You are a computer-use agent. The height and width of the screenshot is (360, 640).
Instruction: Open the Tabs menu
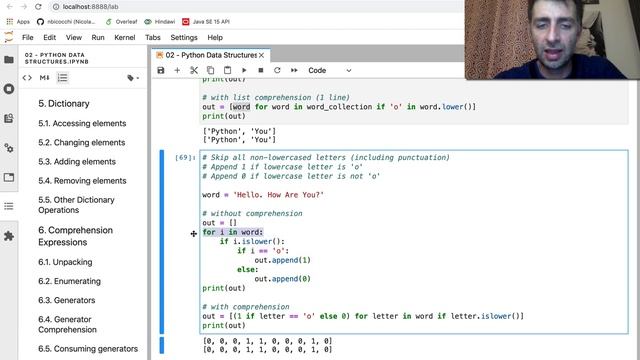(153, 37)
